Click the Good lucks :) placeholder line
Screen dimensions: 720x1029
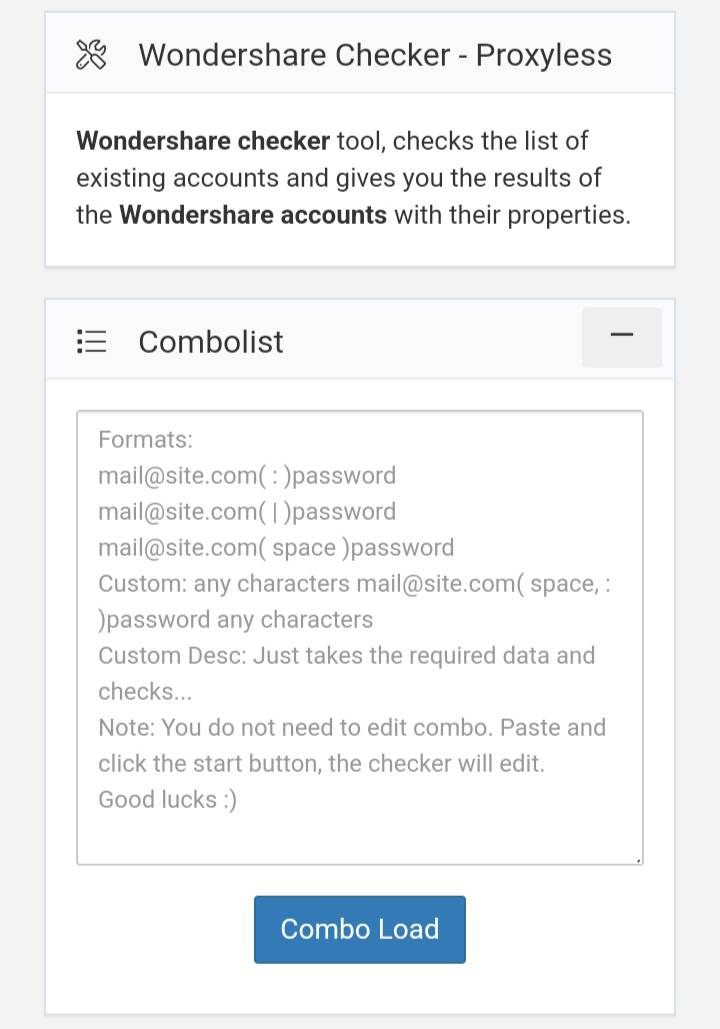pos(168,800)
